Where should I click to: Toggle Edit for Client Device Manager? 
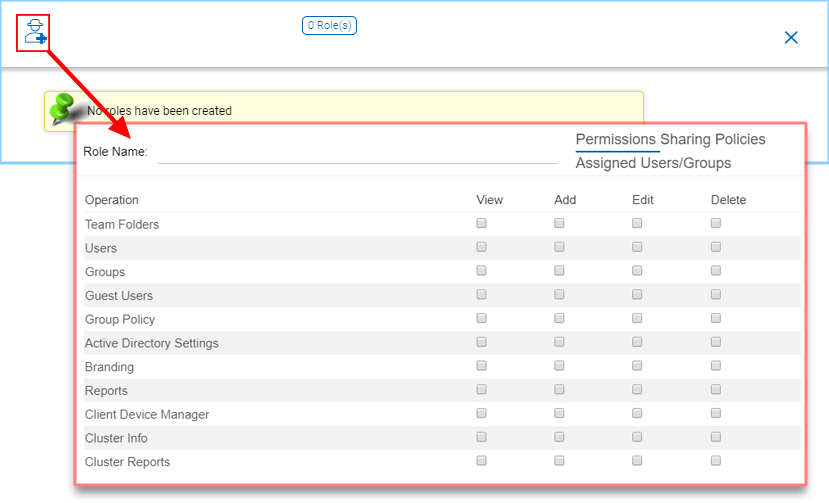pos(637,413)
